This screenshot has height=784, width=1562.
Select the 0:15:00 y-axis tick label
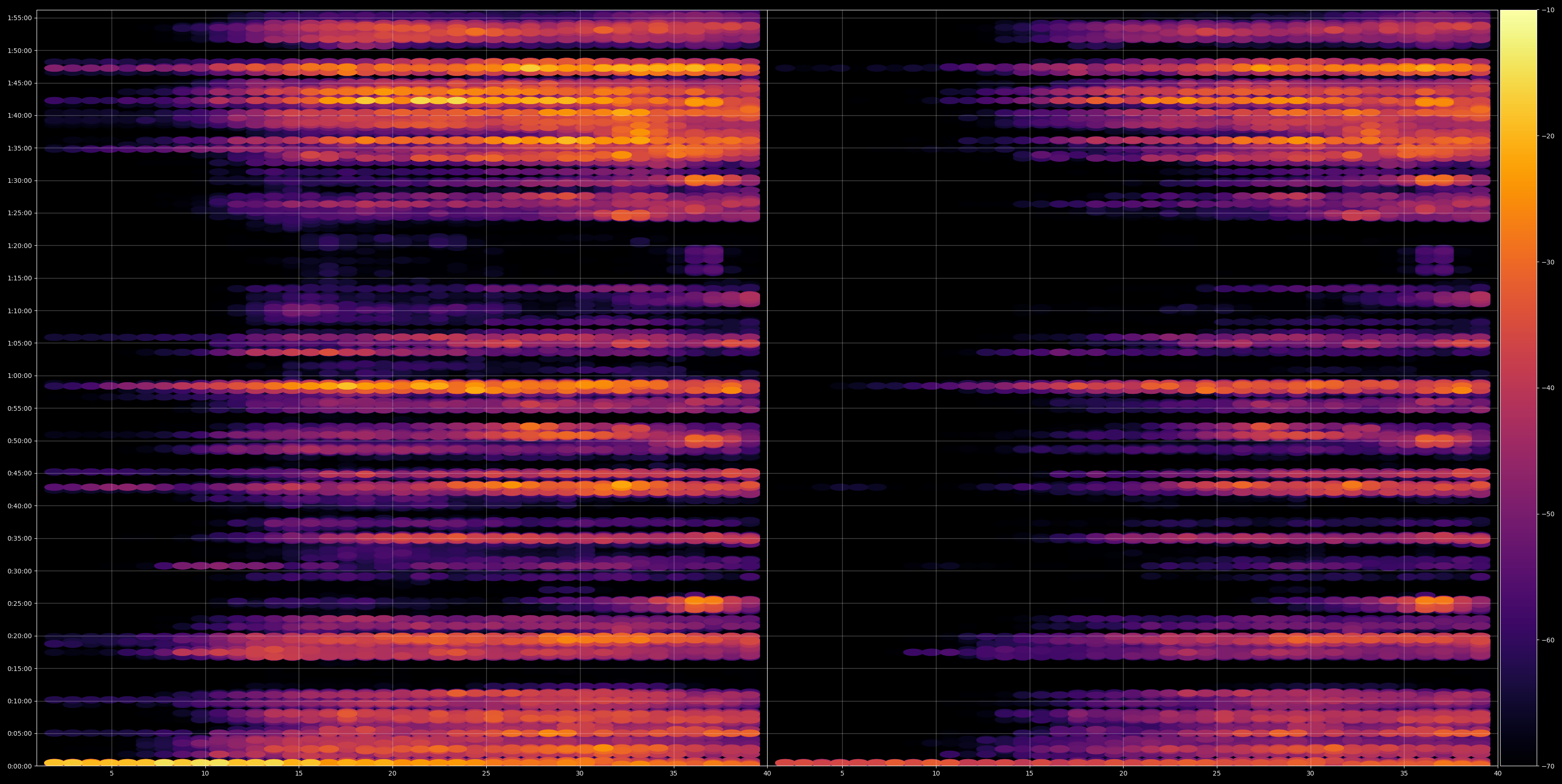tap(19, 668)
